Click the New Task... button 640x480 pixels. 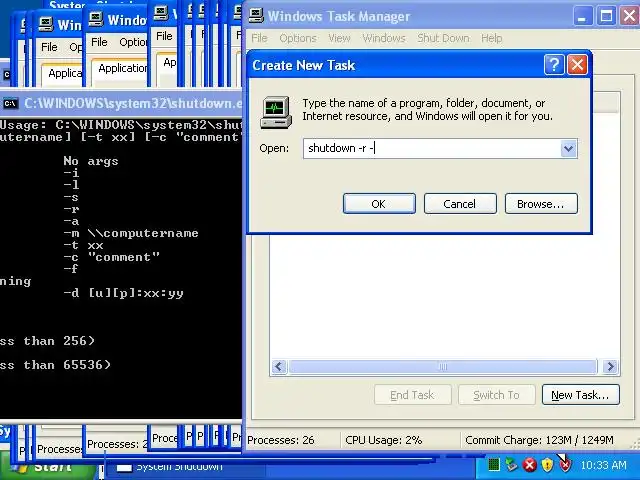pyautogui.click(x=580, y=395)
